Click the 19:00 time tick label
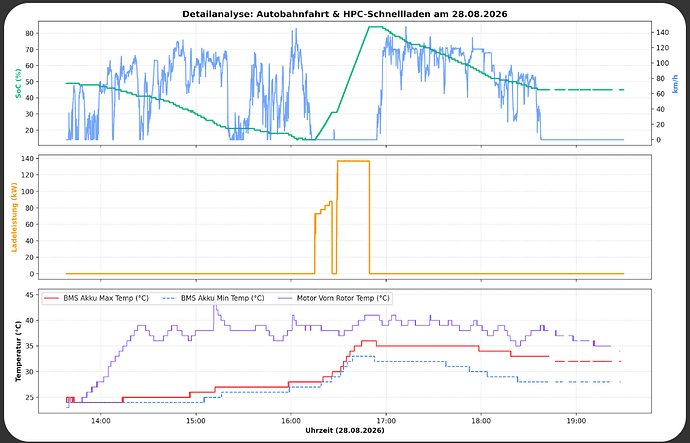 coord(576,421)
